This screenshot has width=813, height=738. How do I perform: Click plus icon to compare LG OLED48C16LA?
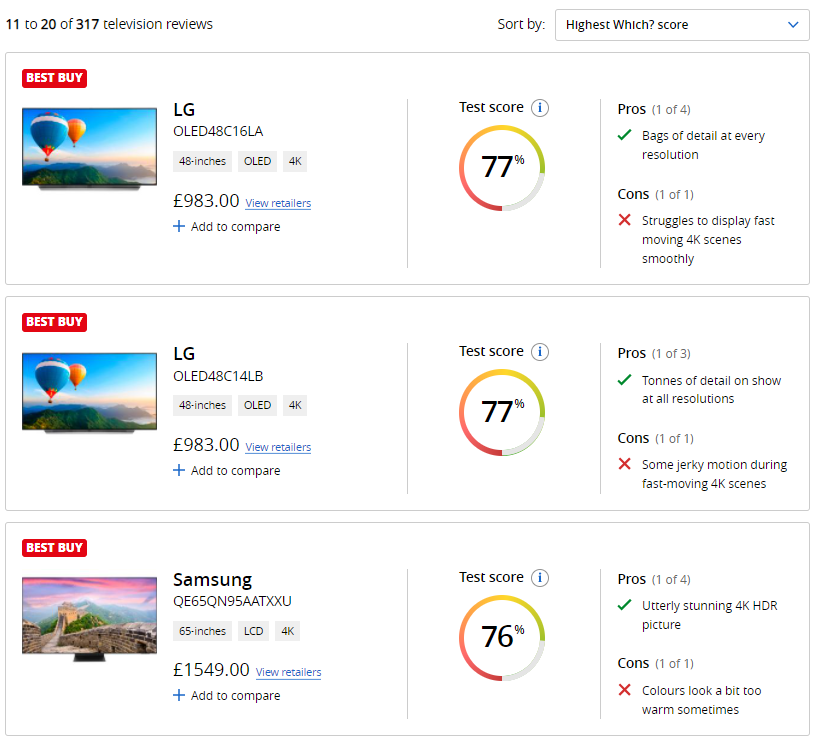pos(180,227)
